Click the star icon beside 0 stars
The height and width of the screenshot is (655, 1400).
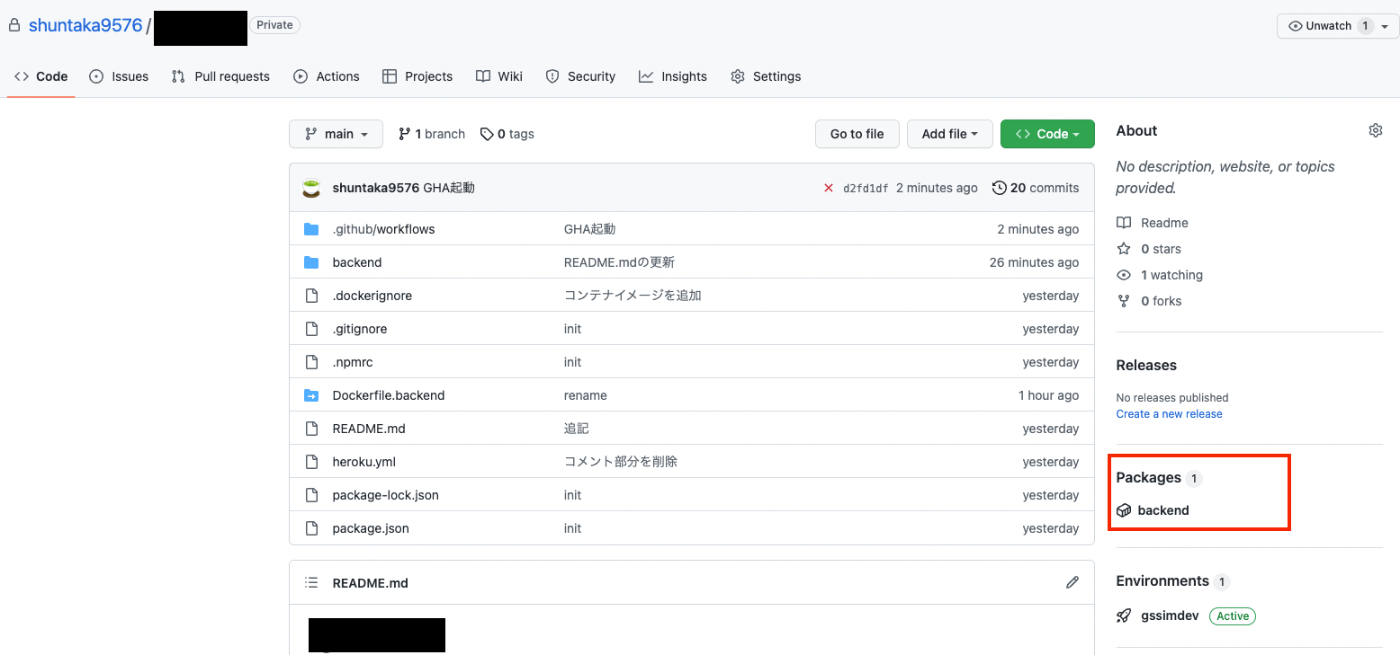point(1124,249)
